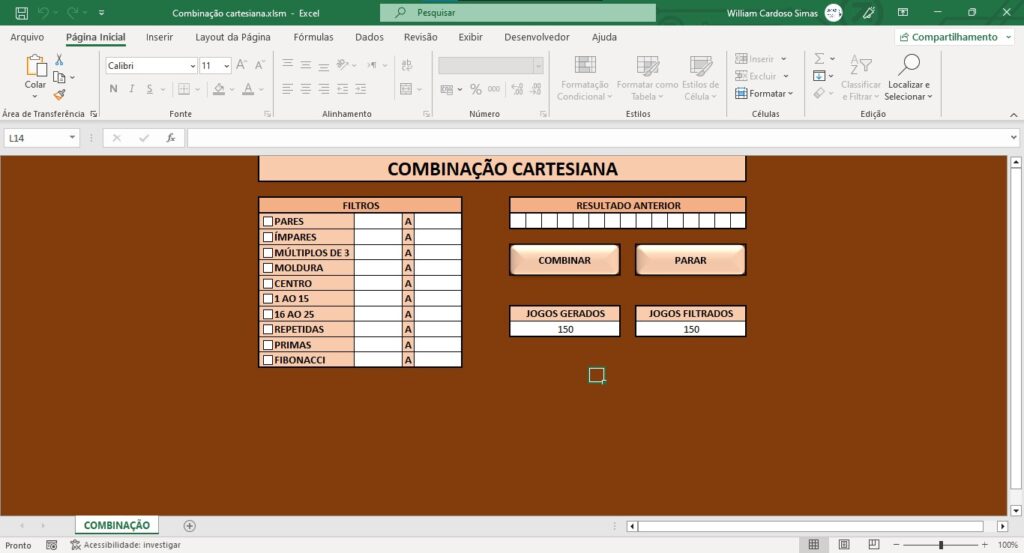Screen dimensions: 1024x553
Task: Apply the font color A
Action: (x=248, y=89)
